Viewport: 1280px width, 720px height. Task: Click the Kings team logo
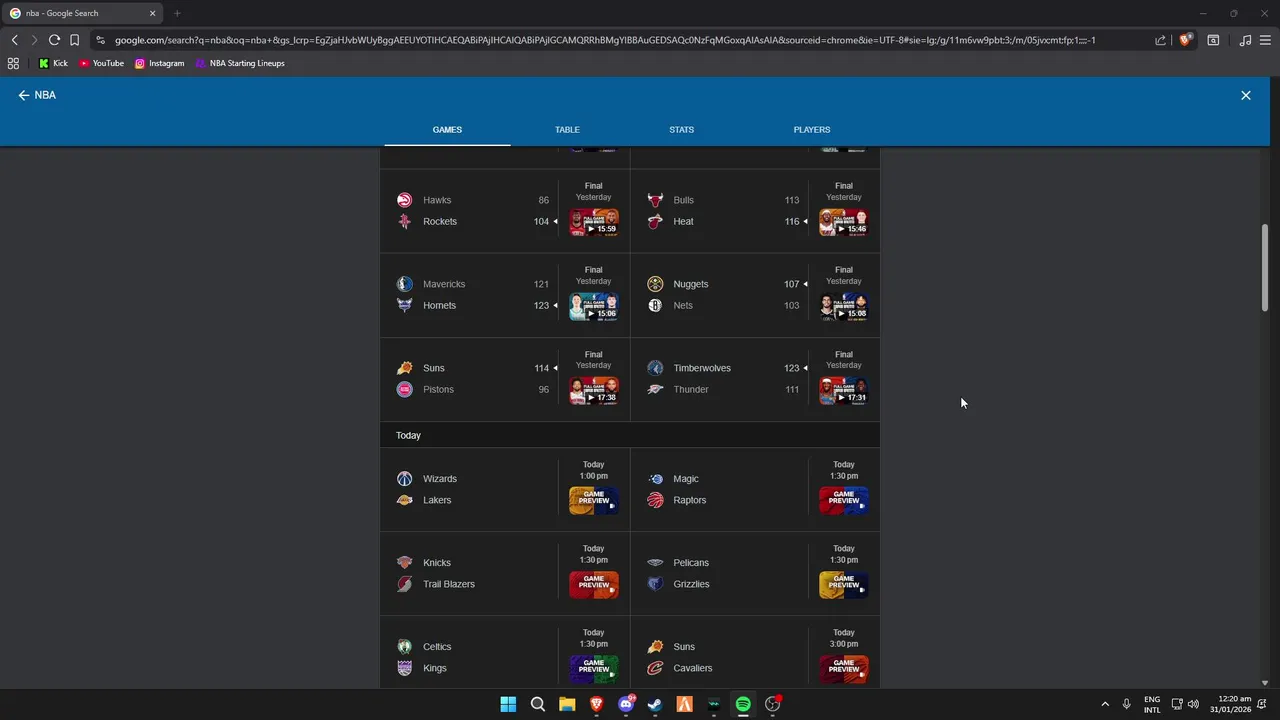[404, 669]
